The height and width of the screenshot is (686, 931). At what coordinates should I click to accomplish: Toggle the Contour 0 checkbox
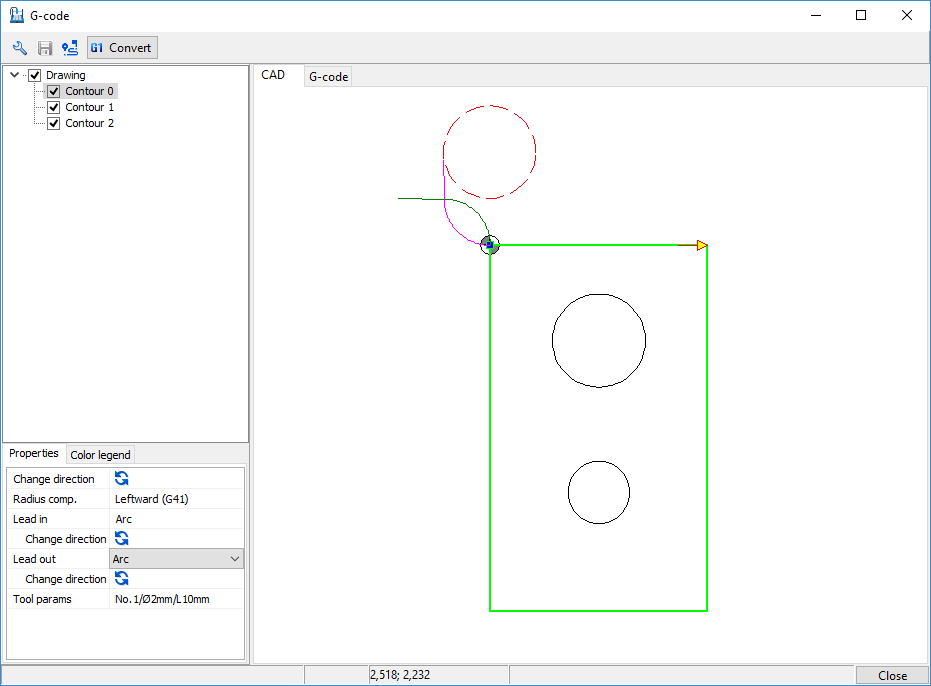point(54,91)
